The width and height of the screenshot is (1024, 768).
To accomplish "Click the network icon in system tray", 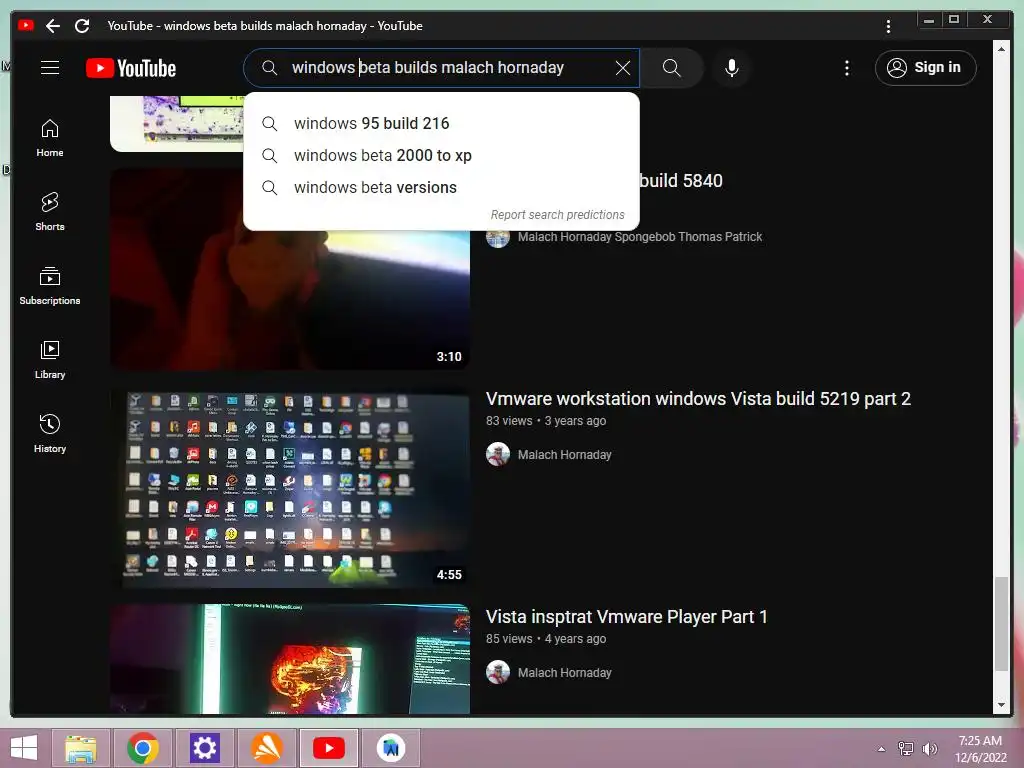I will tap(906, 749).
